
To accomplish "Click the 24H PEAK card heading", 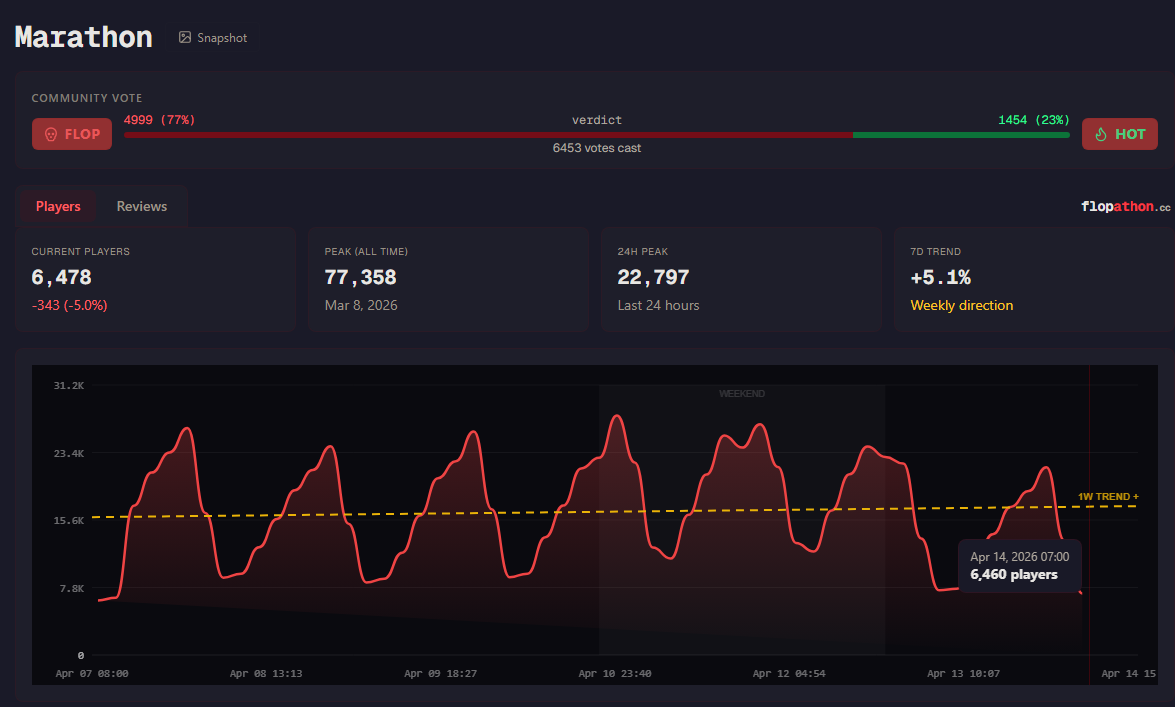I will point(643,251).
